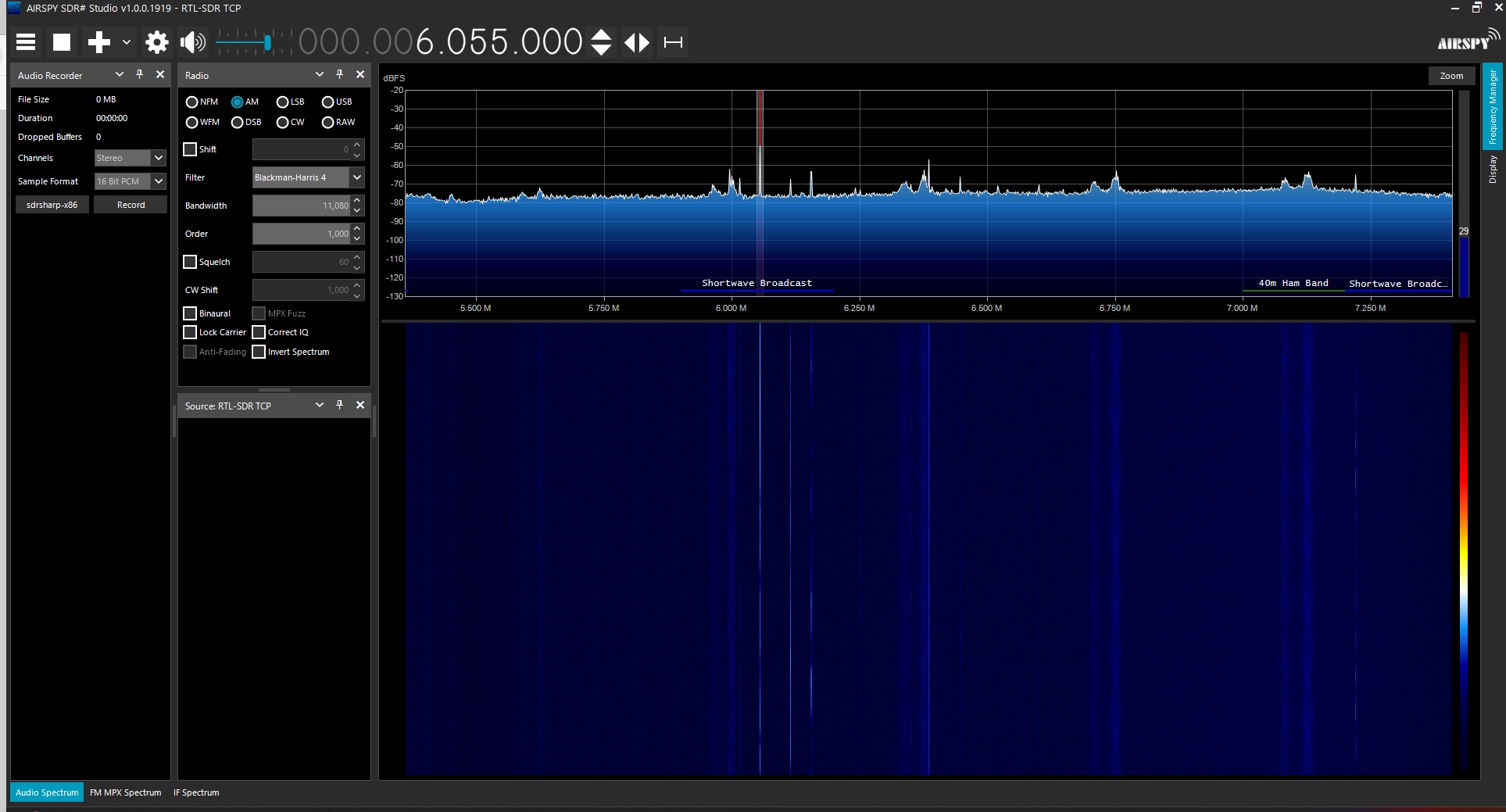Click the Shortwave Broadcast band label near 6.000 M
Viewport: 1506px width, 812px height.
point(757,283)
